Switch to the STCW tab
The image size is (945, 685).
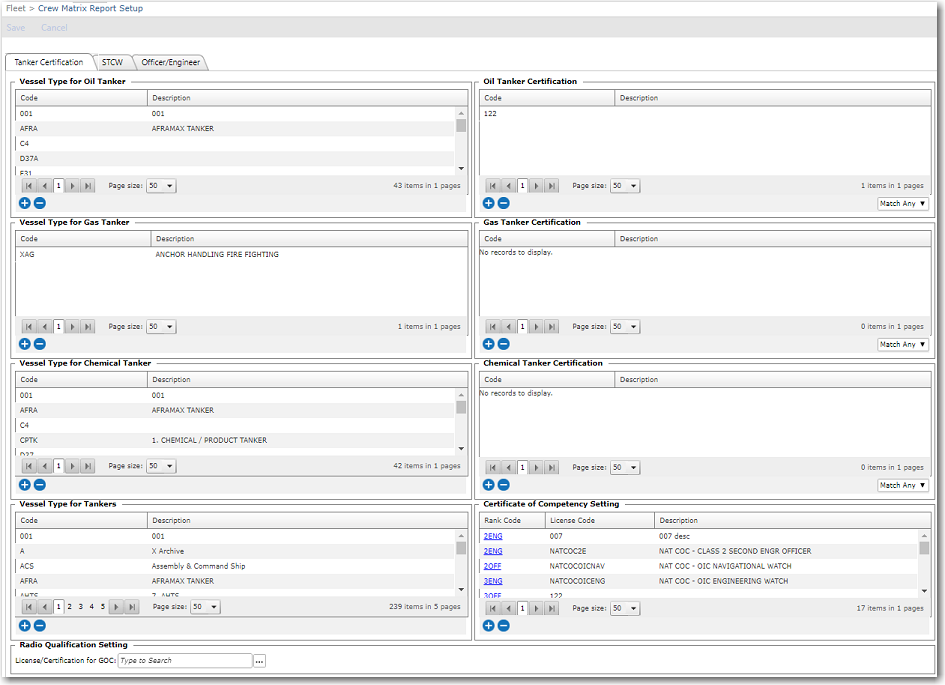[x=112, y=62]
